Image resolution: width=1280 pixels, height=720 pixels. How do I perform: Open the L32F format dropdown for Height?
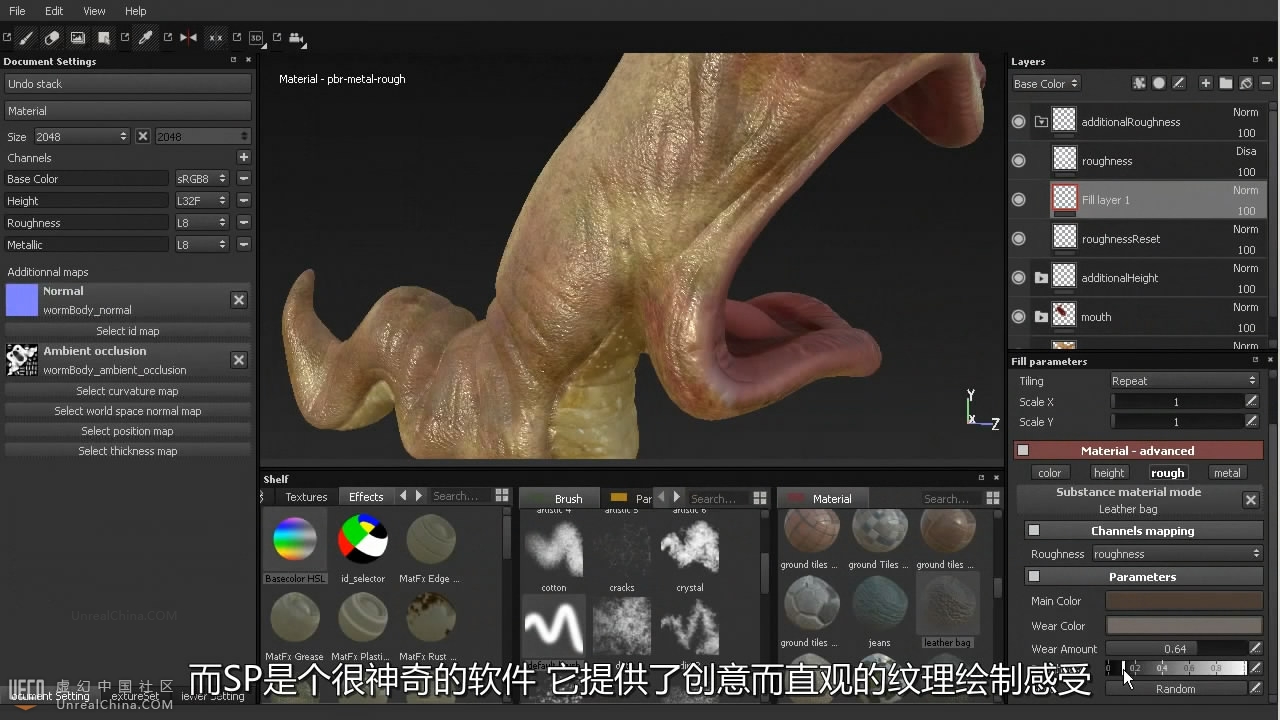coord(202,201)
